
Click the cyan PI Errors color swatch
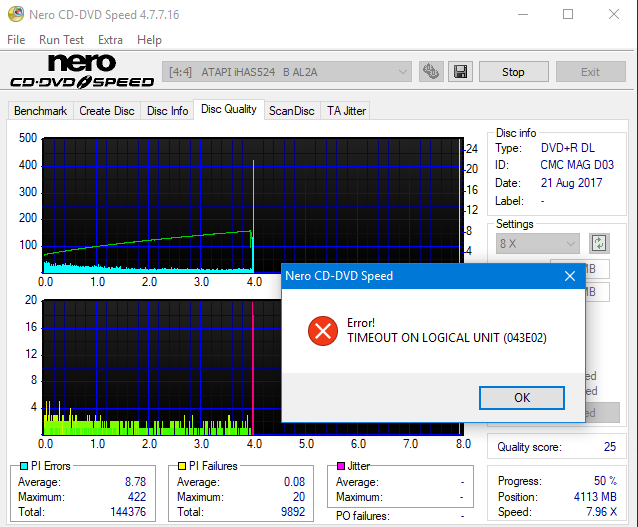24,466
